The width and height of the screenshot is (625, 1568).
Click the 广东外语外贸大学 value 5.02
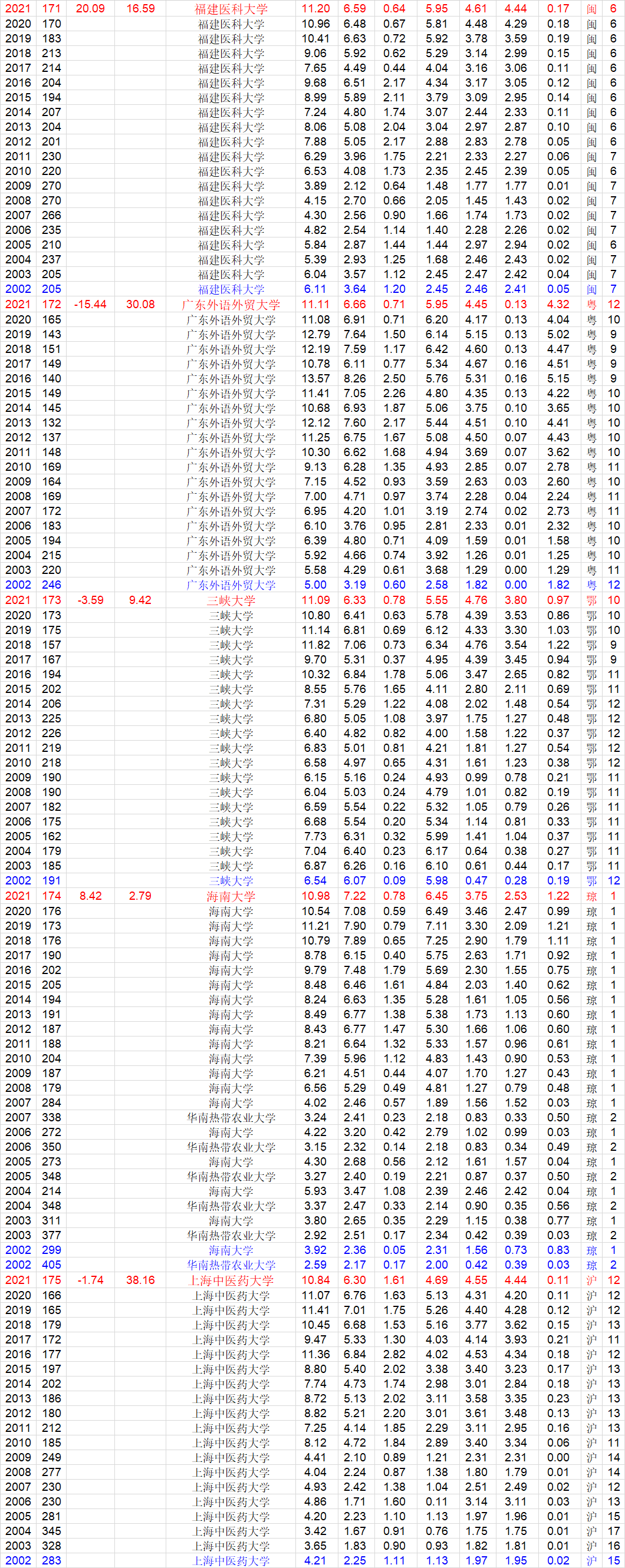558,334
